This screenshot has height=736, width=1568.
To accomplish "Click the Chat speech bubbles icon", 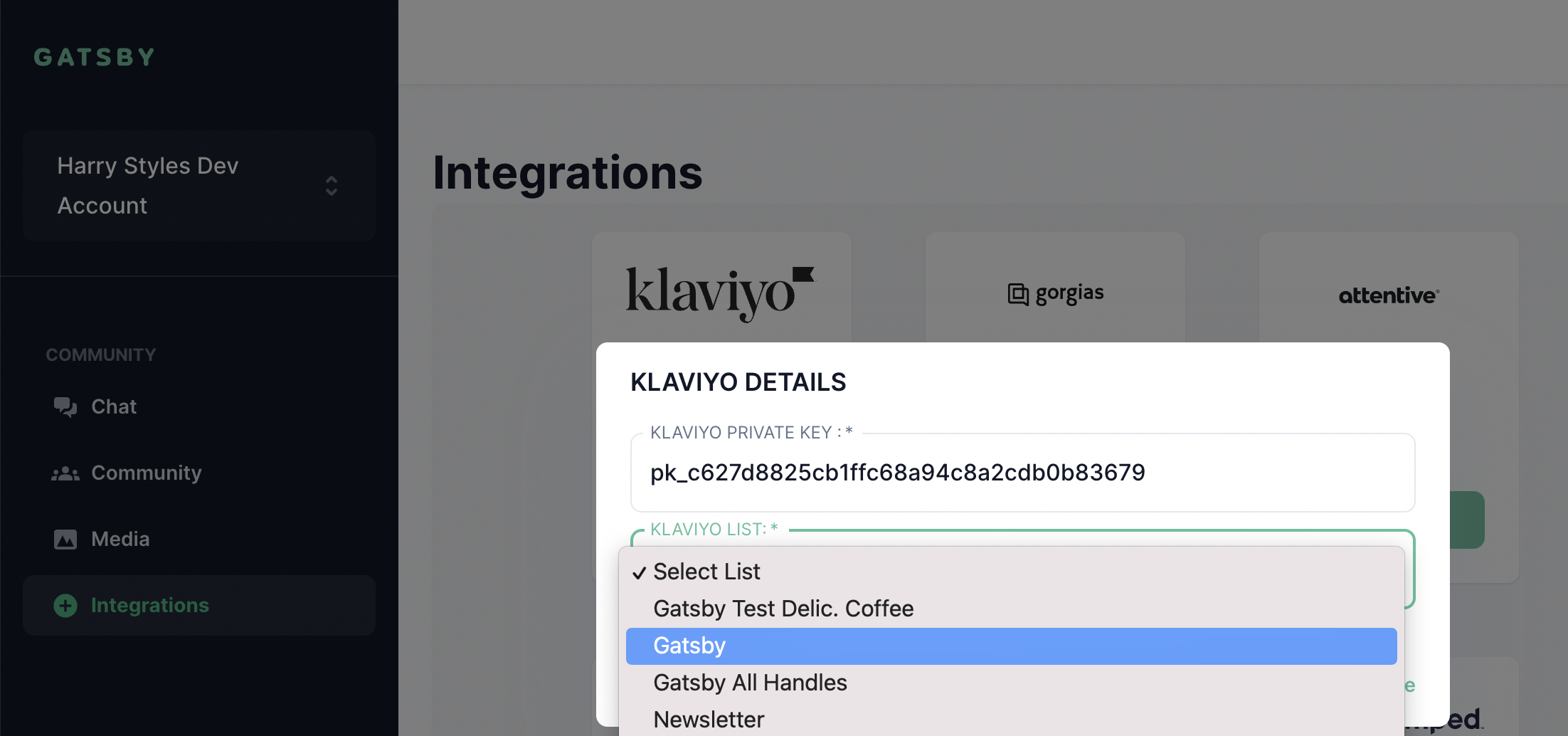I will coord(65,406).
